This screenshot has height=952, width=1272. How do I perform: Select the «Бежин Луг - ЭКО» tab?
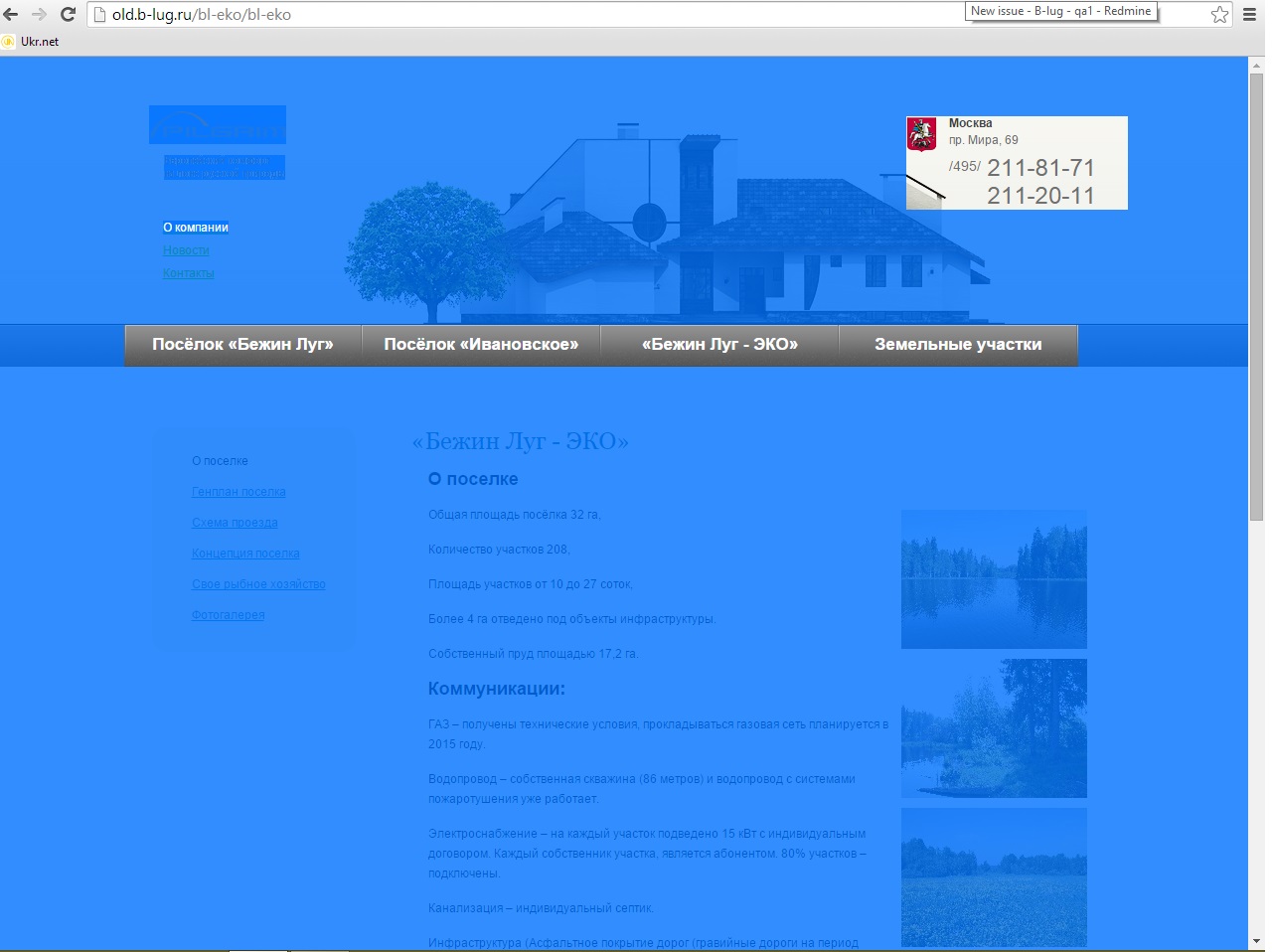719,345
